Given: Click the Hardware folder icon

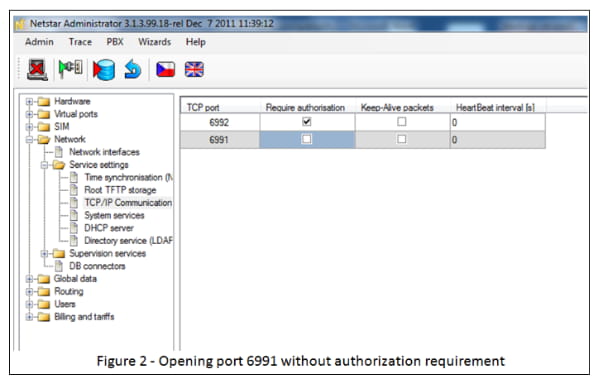Looking at the screenshot, I should [x=44, y=101].
